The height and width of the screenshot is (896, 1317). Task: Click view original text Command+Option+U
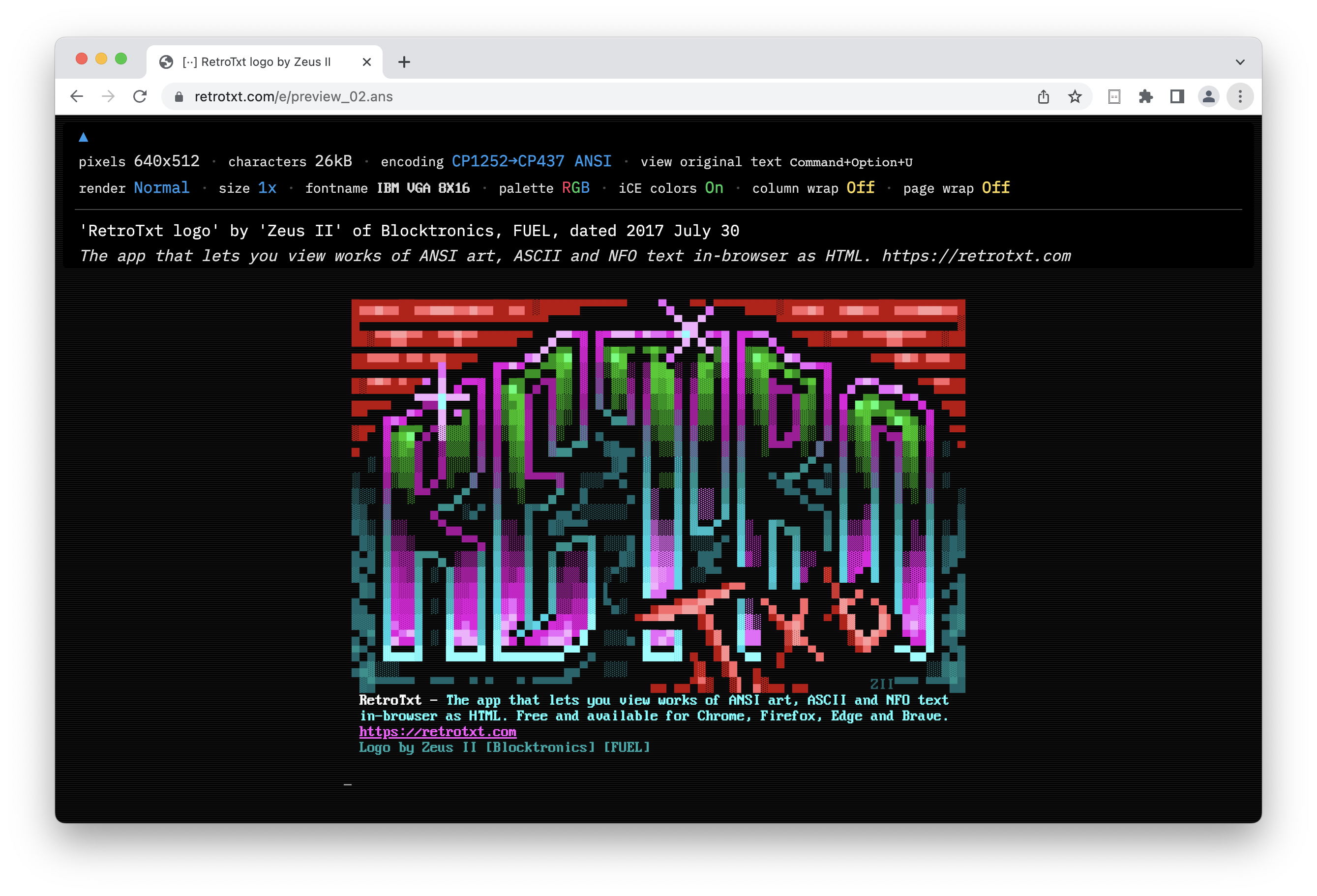coord(777,162)
